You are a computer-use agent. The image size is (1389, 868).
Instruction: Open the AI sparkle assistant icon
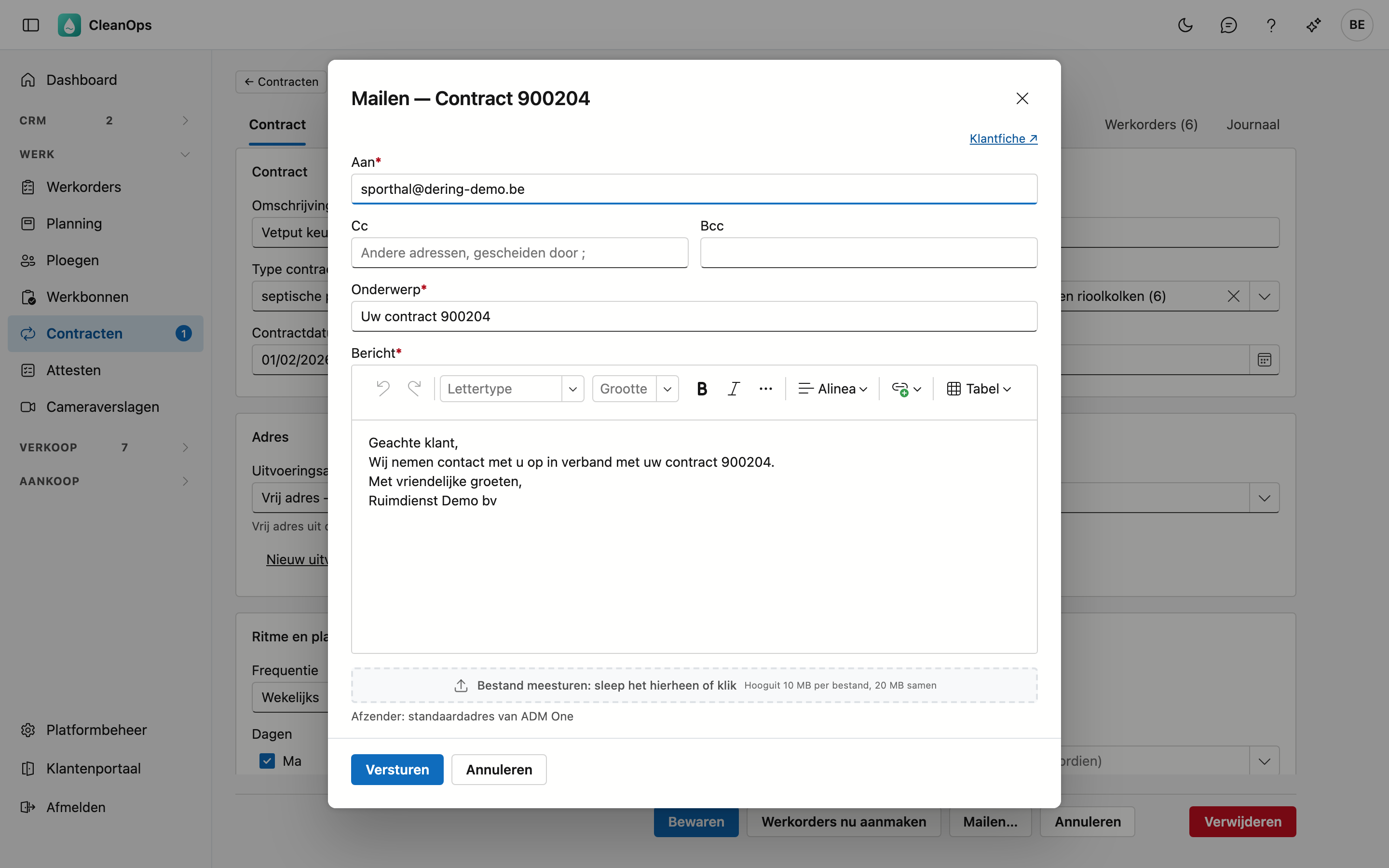1314,25
